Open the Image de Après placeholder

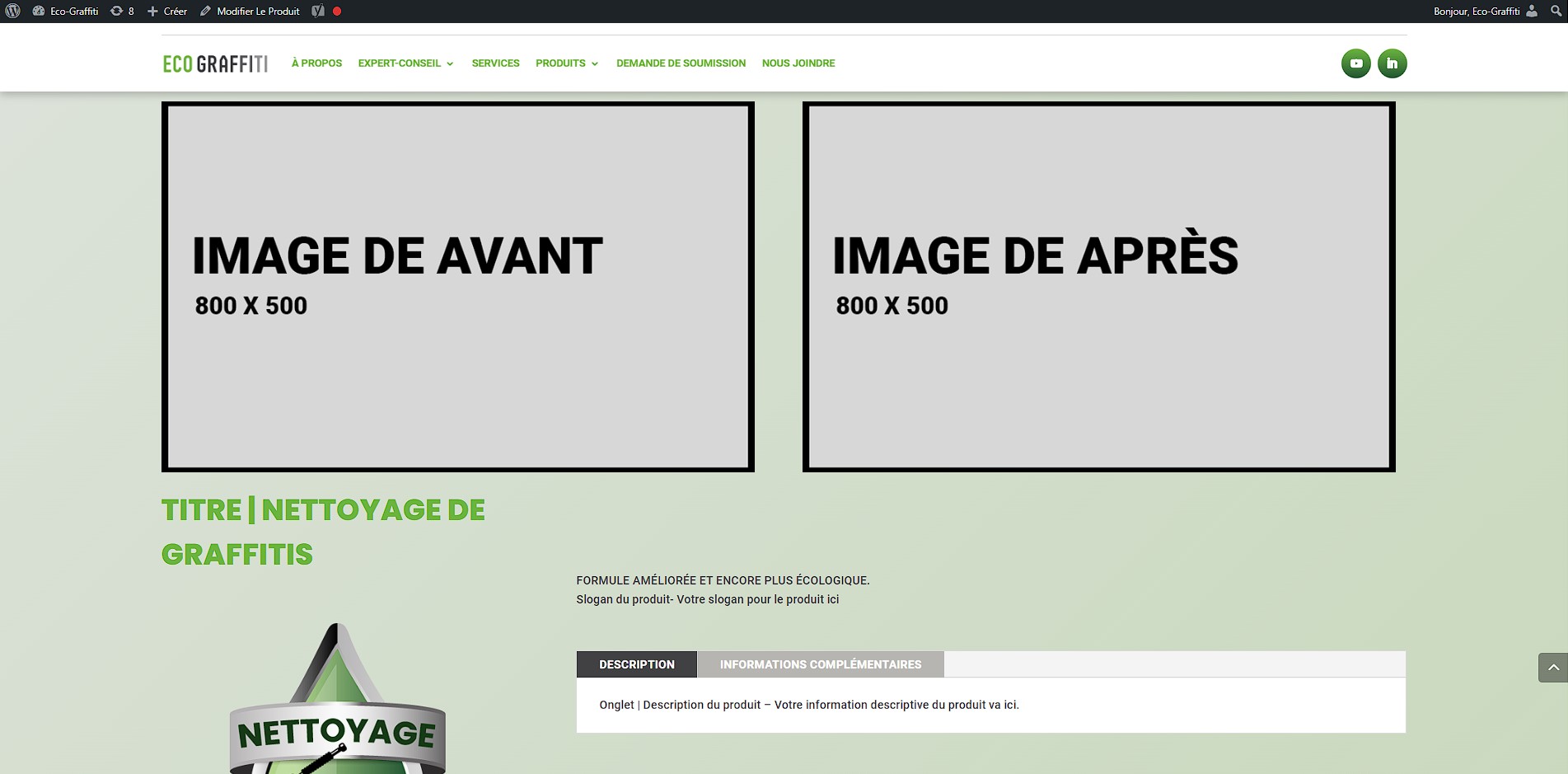coord(1099,287)
